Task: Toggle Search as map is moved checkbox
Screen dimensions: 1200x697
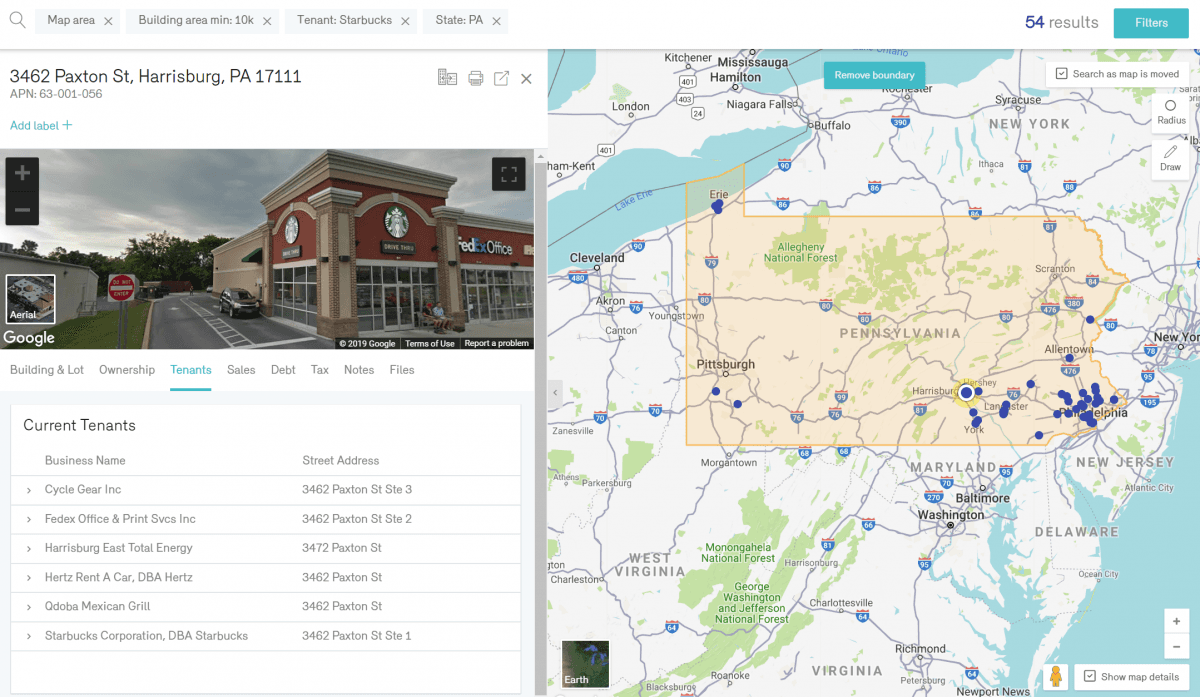Action: coord(1062,74)
